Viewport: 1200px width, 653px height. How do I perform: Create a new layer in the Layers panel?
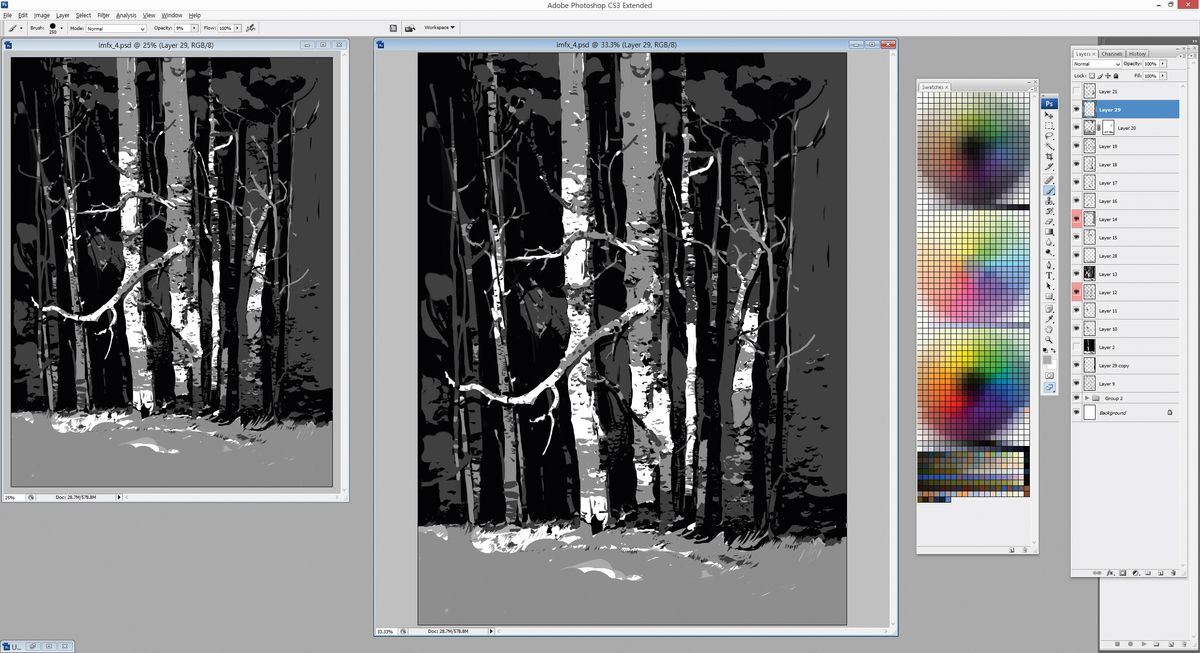pos(1160,573)
